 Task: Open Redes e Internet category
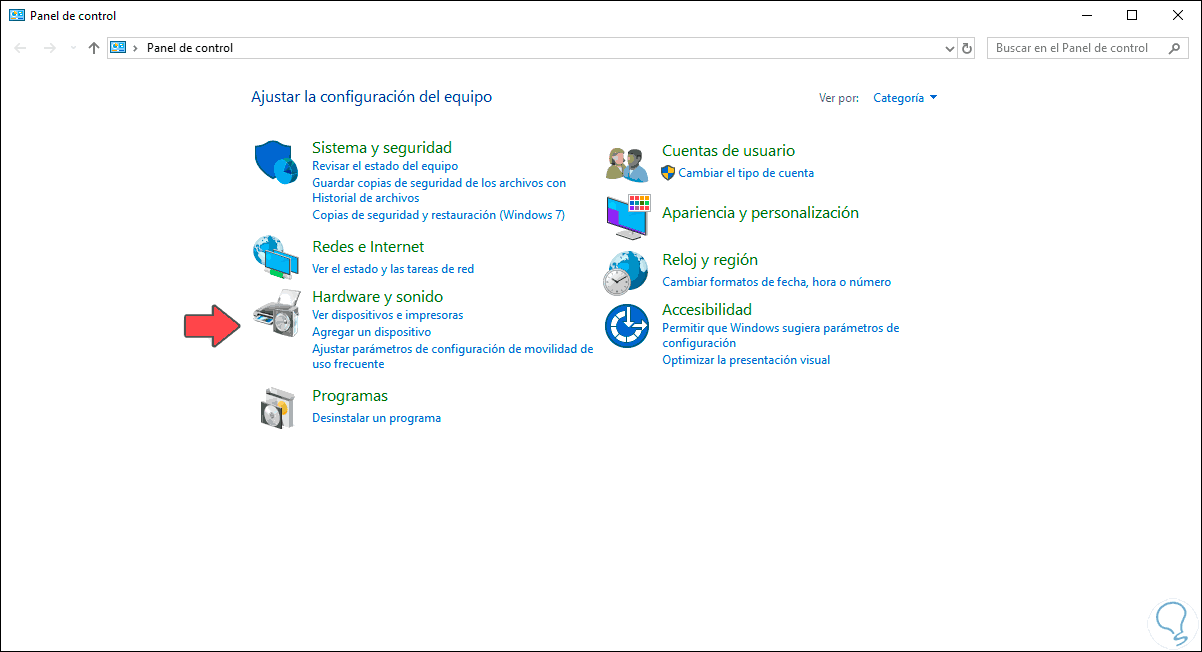(368, 247)
